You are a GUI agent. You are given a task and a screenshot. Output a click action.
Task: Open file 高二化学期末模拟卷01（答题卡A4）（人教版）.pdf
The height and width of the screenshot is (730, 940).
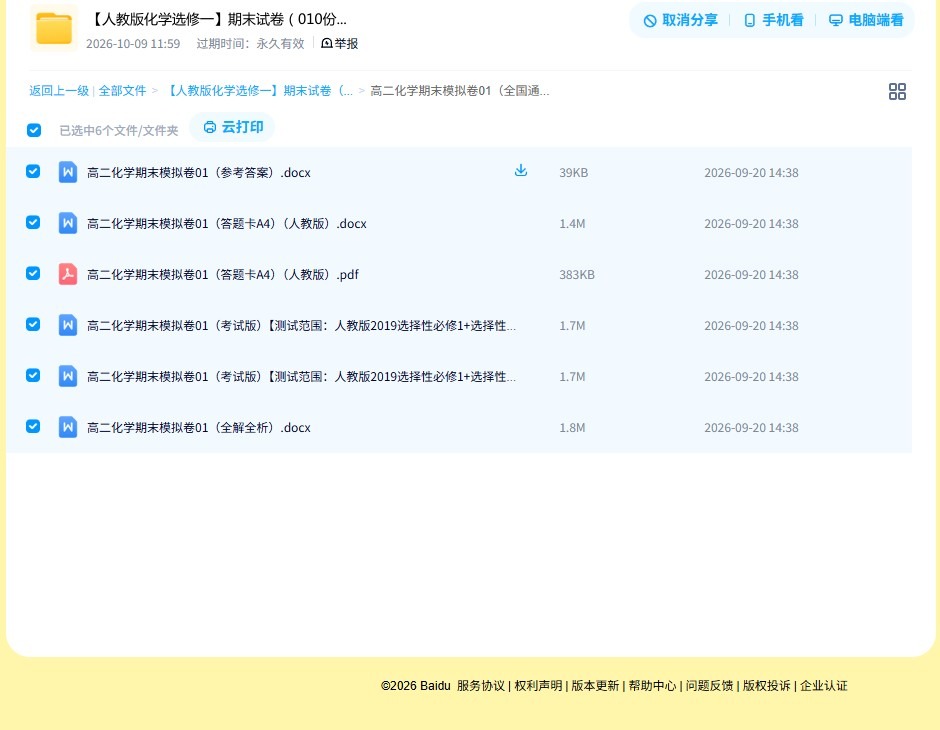coord(222,274)
